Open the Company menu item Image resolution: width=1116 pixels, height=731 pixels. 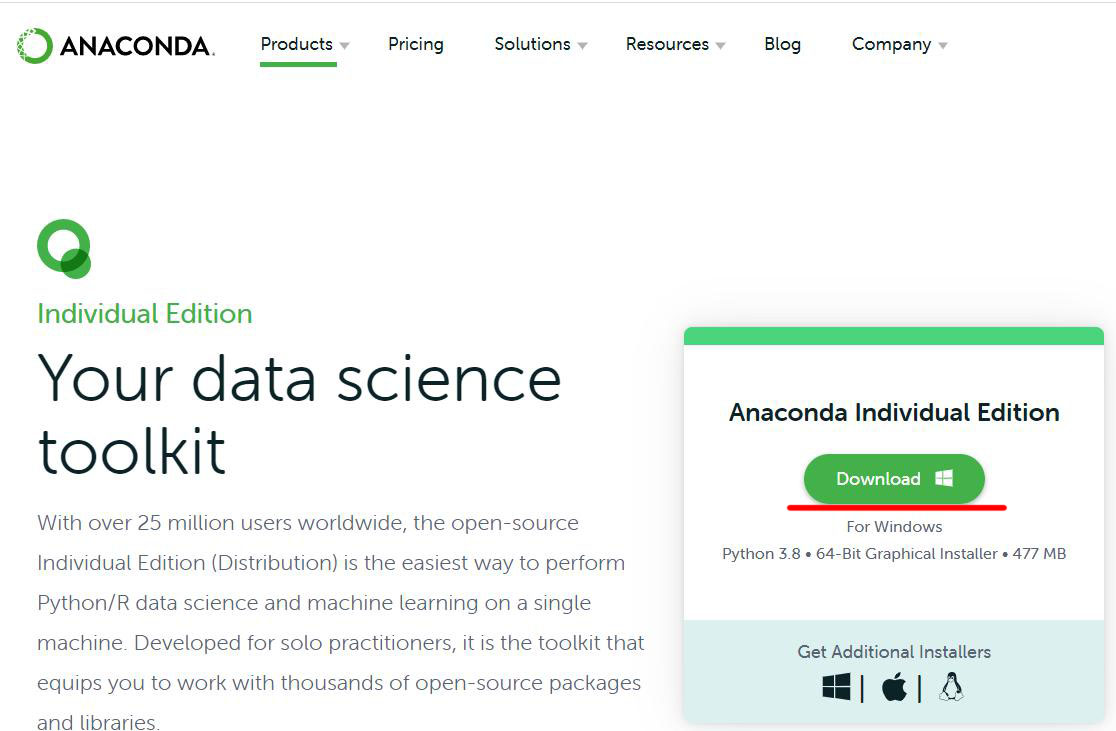click(891, 44)
